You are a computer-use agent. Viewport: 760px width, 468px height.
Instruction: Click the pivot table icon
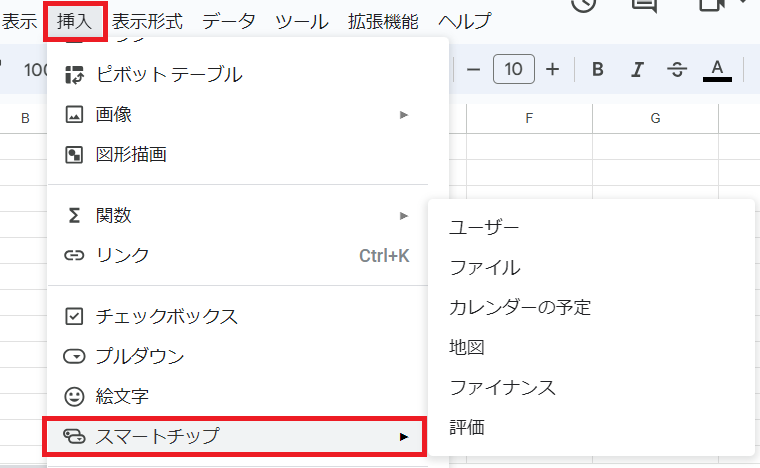74,74
